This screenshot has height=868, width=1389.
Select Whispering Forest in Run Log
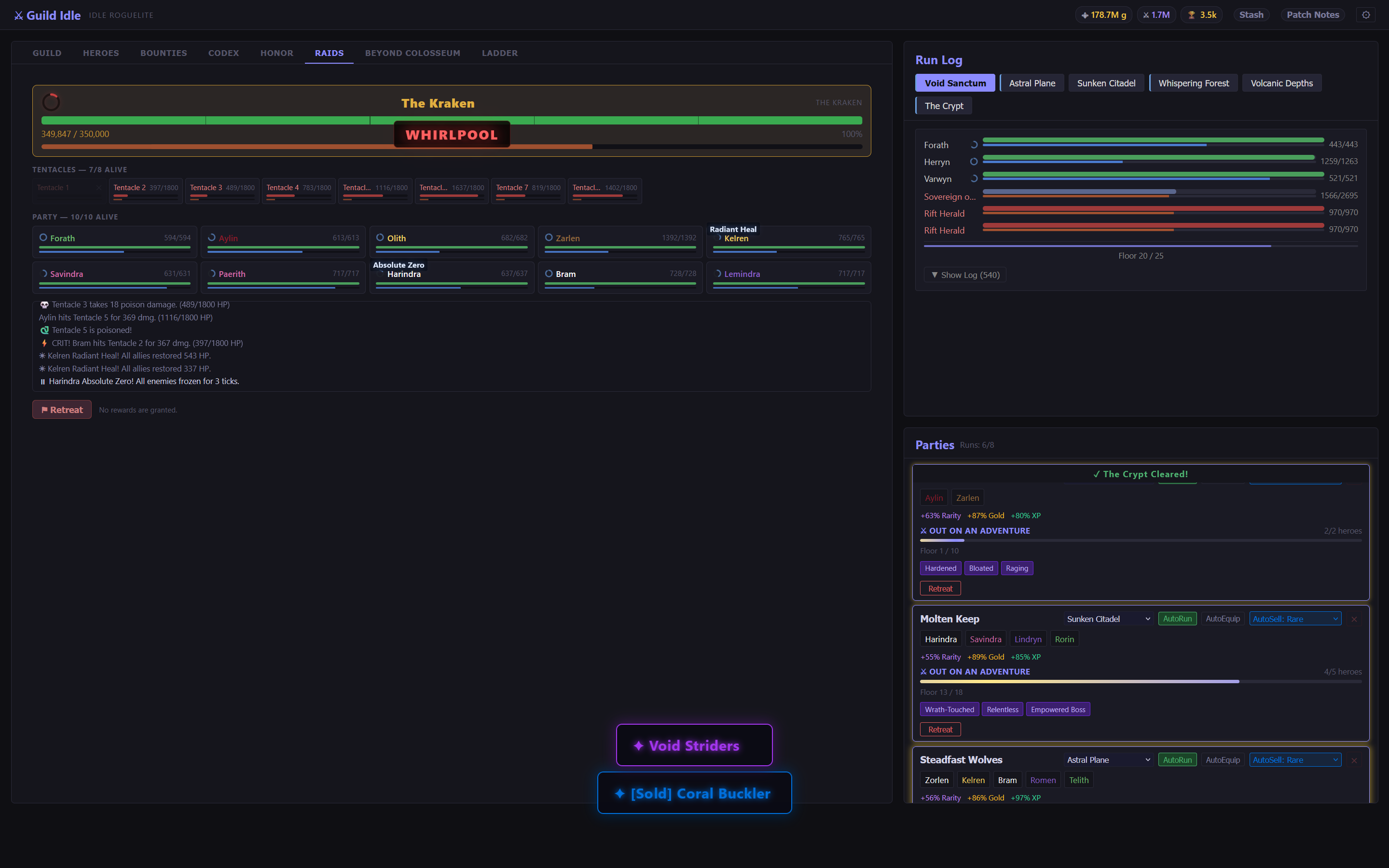point(1193,83)
